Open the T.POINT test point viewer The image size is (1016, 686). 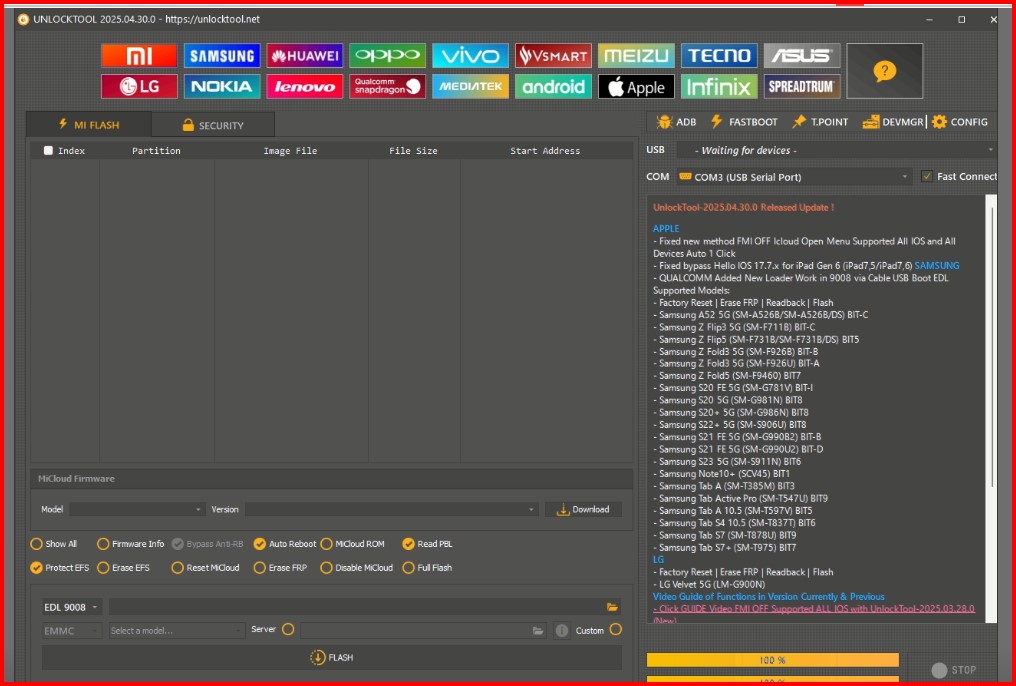coord(820,122)
